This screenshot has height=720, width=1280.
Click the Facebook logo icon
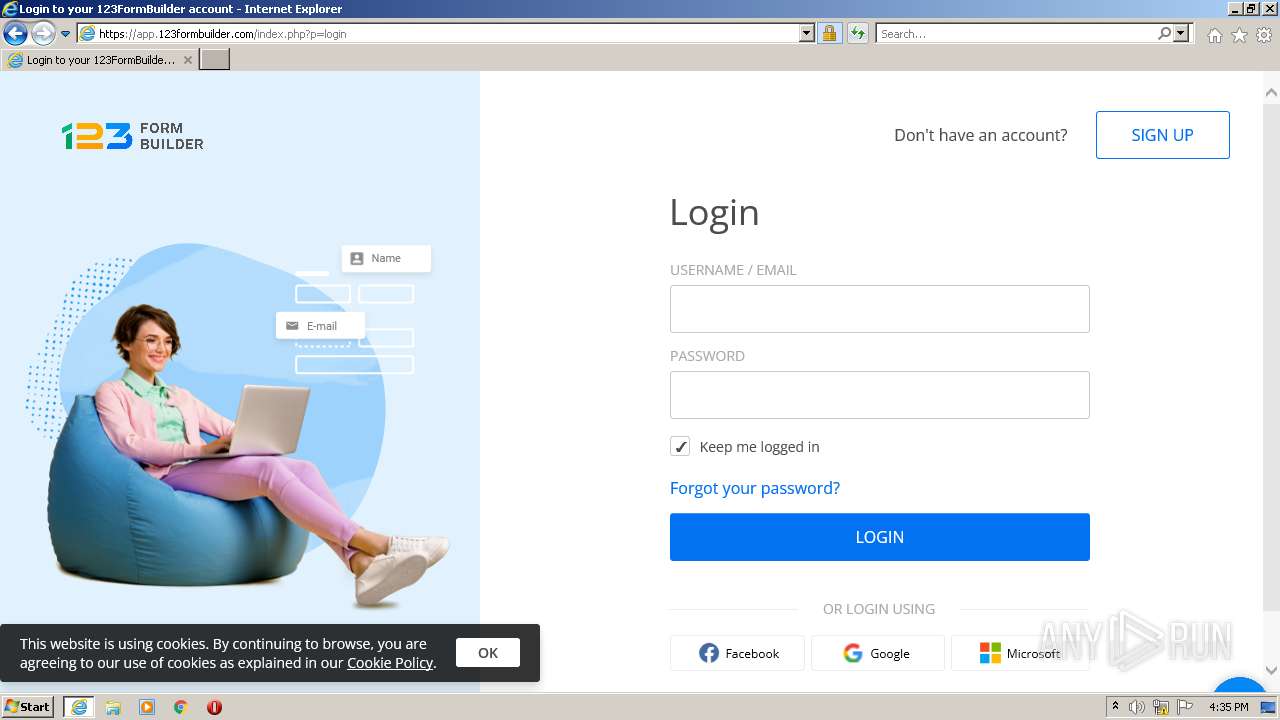709,653
